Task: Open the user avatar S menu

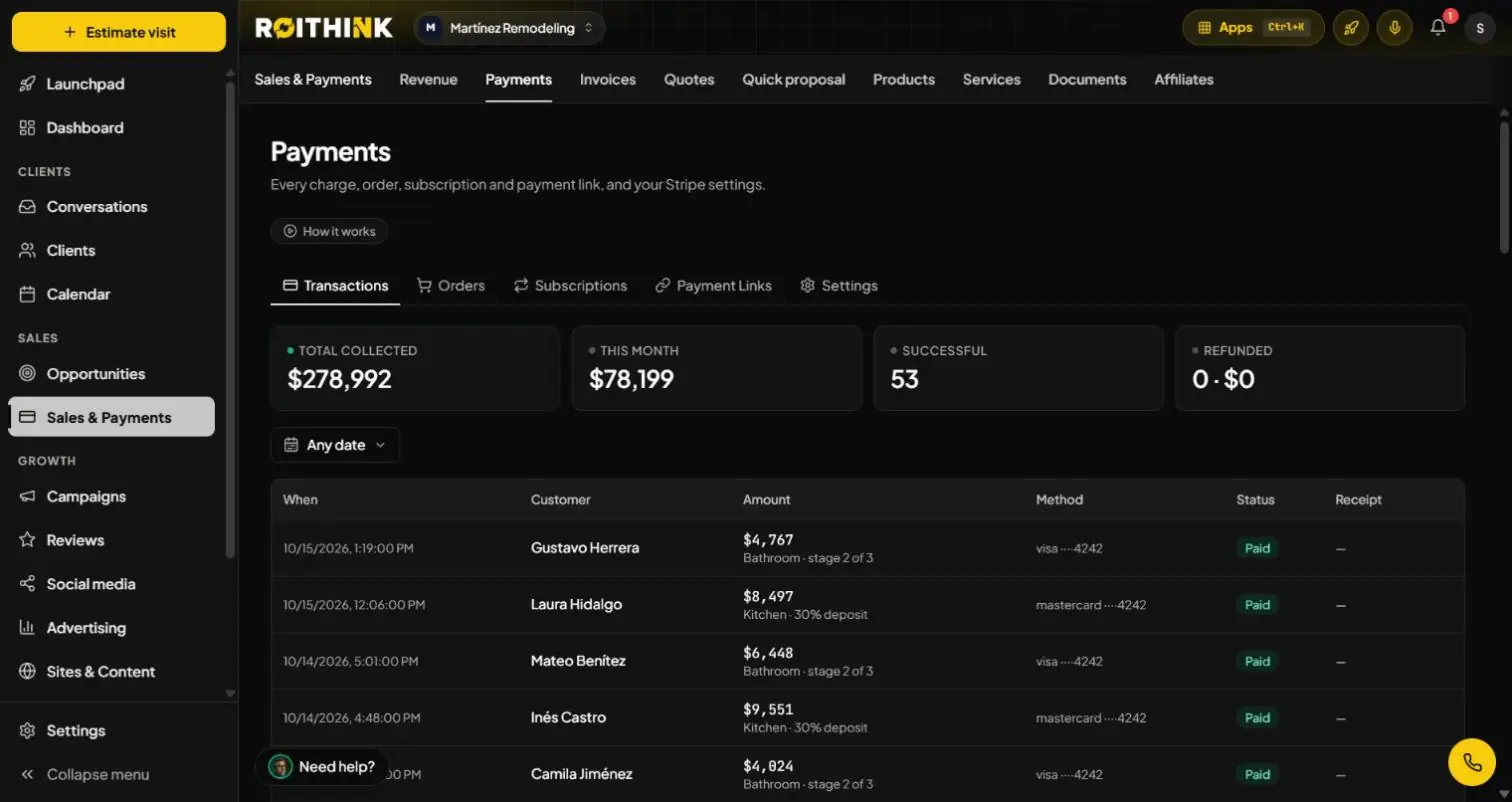Action: 1480,28
